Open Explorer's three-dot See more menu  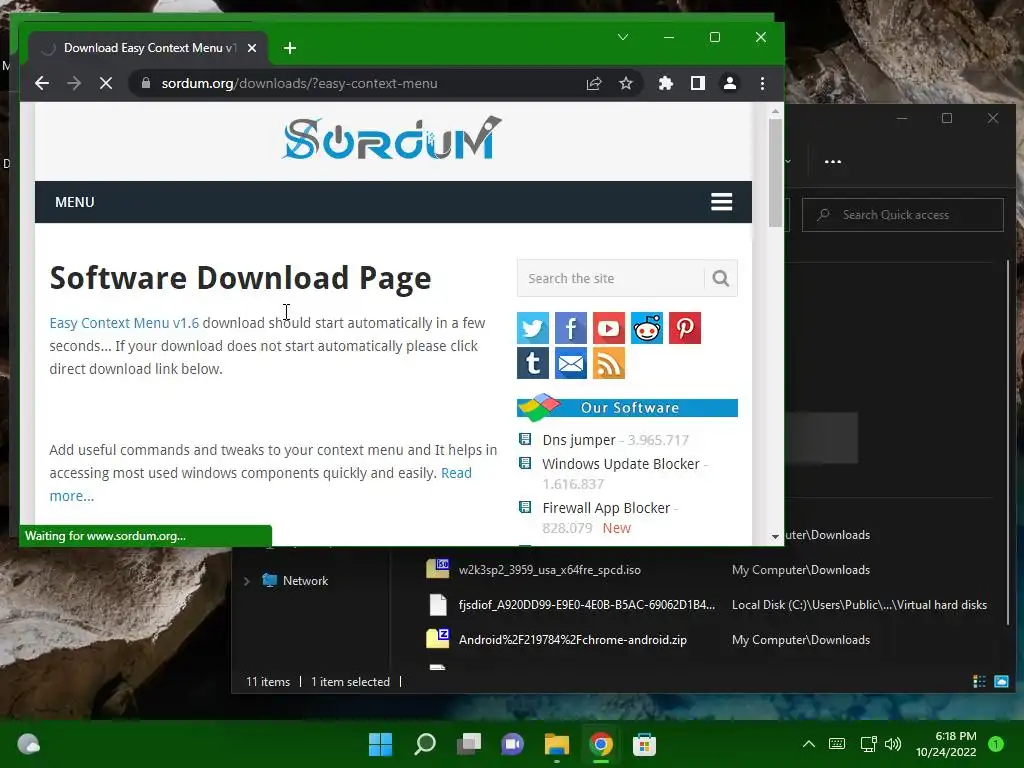833,161
